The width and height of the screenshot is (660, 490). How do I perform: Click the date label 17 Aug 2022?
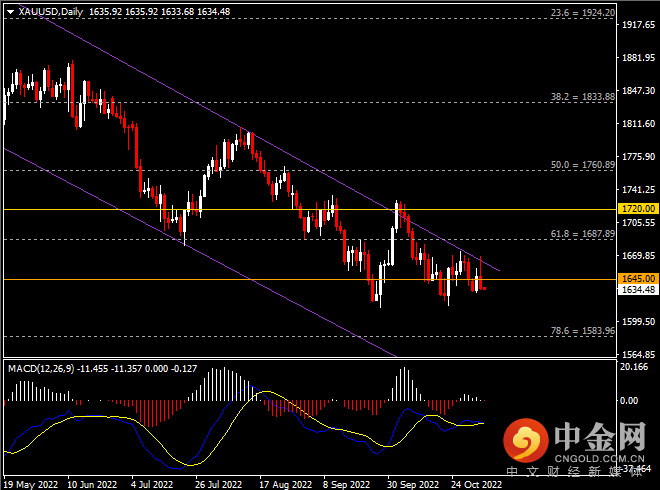285,485
